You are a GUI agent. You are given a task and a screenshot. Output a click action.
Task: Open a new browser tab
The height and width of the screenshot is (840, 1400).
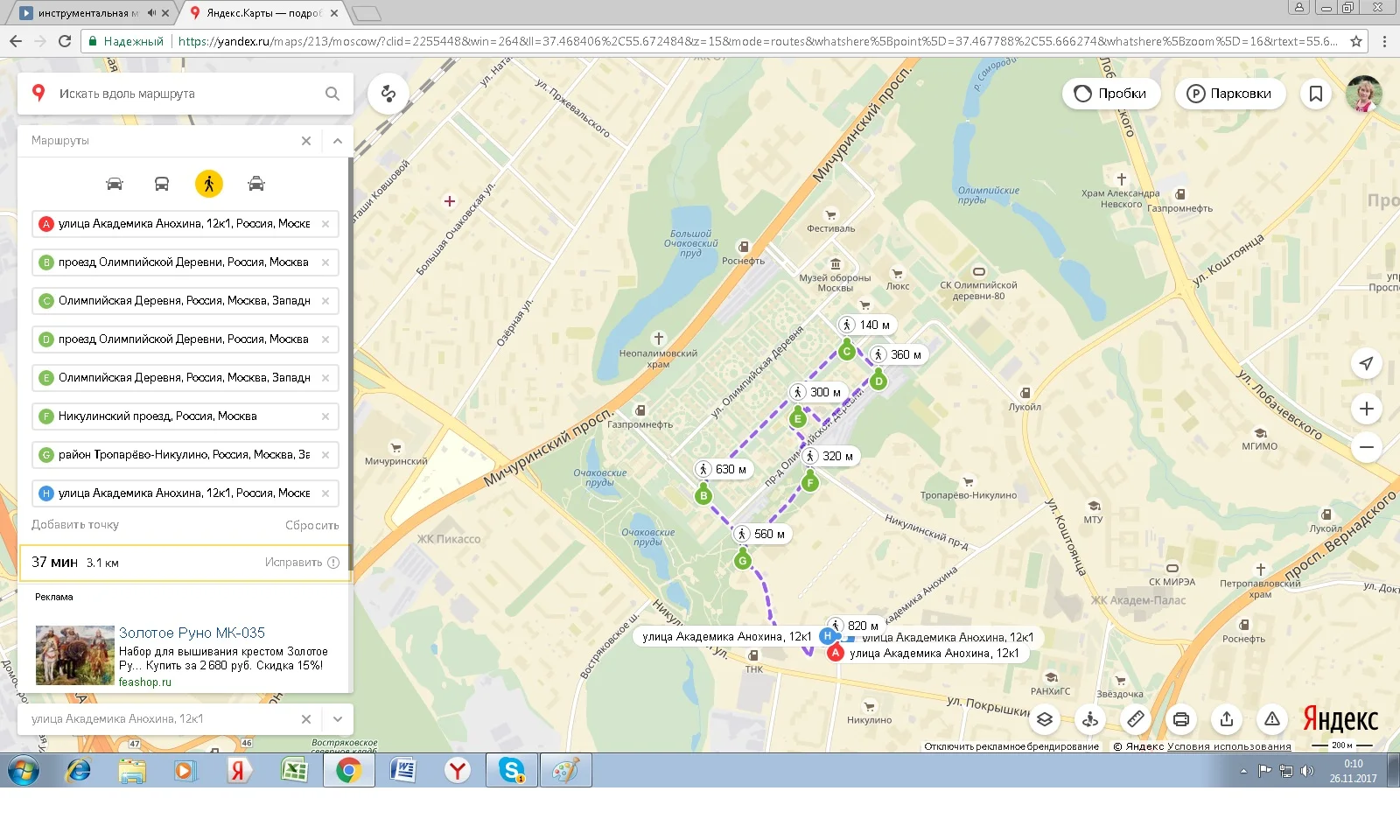pyautogui.click(x=367, y=13)
